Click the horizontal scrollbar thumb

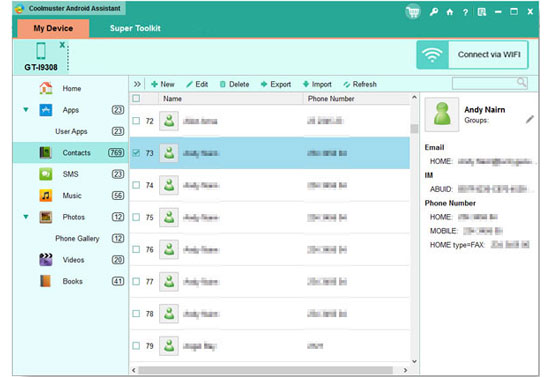266,370
